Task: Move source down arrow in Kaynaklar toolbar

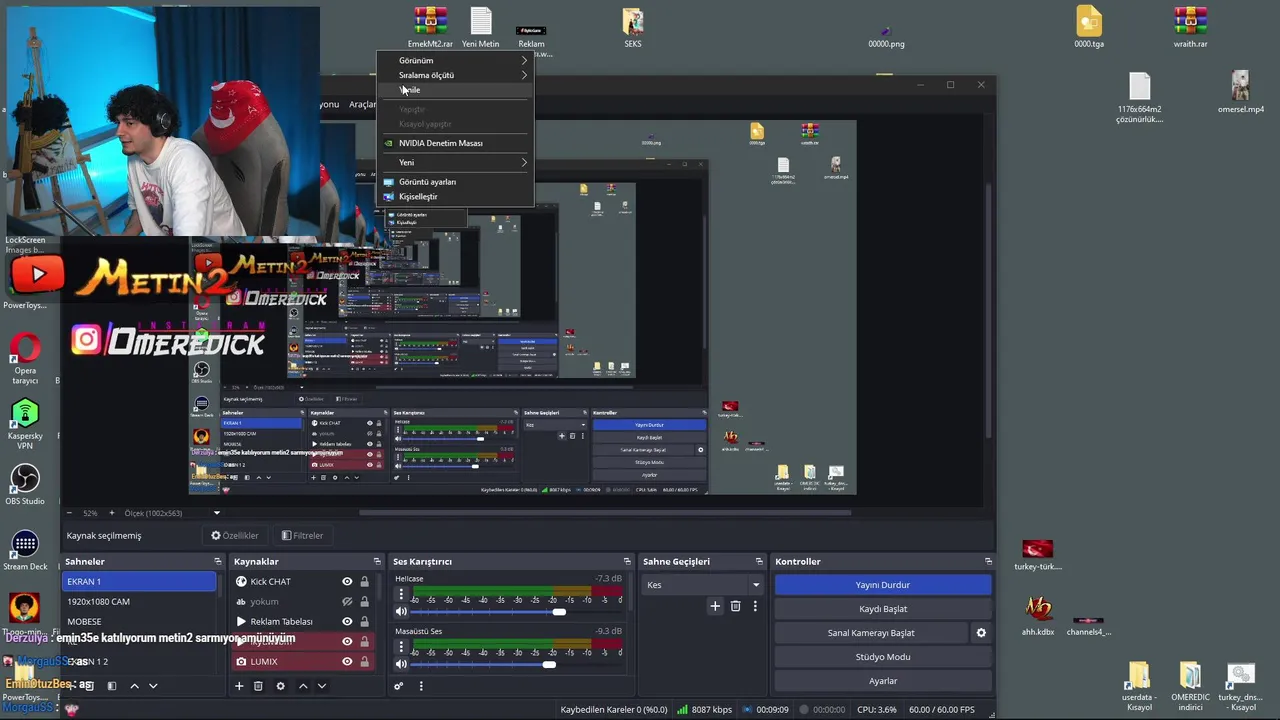Action: 321,686
